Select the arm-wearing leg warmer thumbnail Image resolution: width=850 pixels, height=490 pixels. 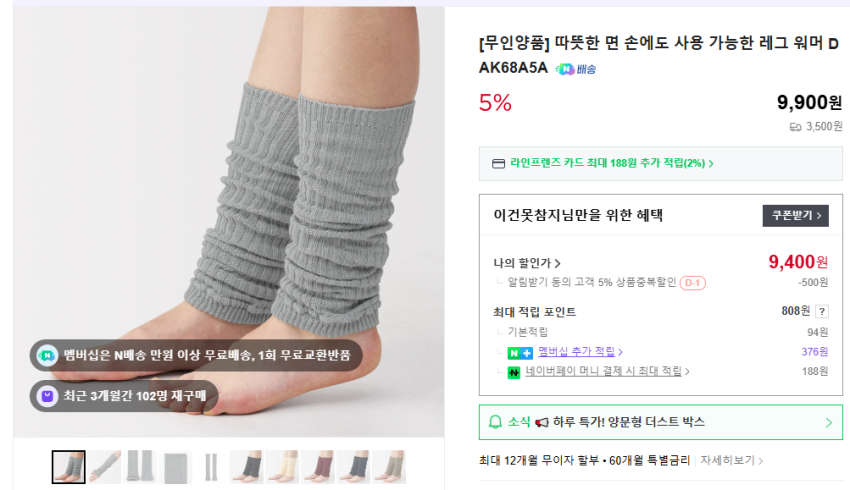[x=105, y=467]
